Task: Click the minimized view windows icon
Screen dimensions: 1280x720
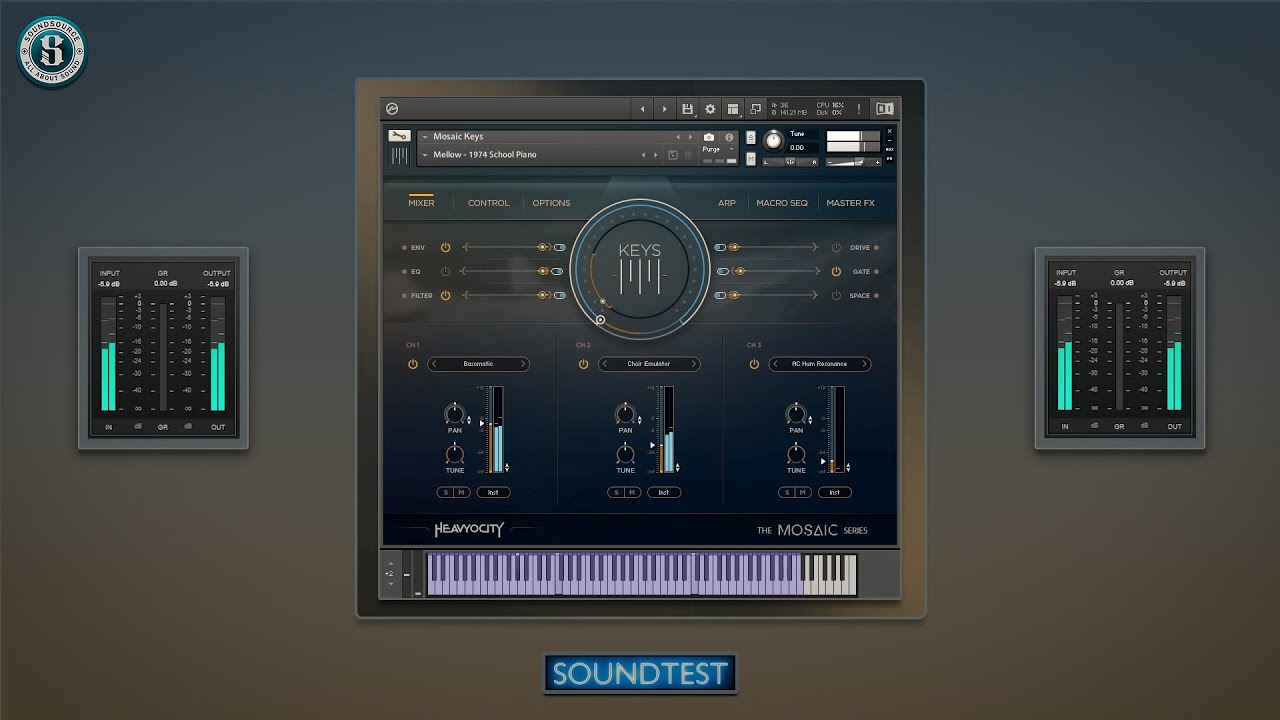Action: click(x=755, y=109)
